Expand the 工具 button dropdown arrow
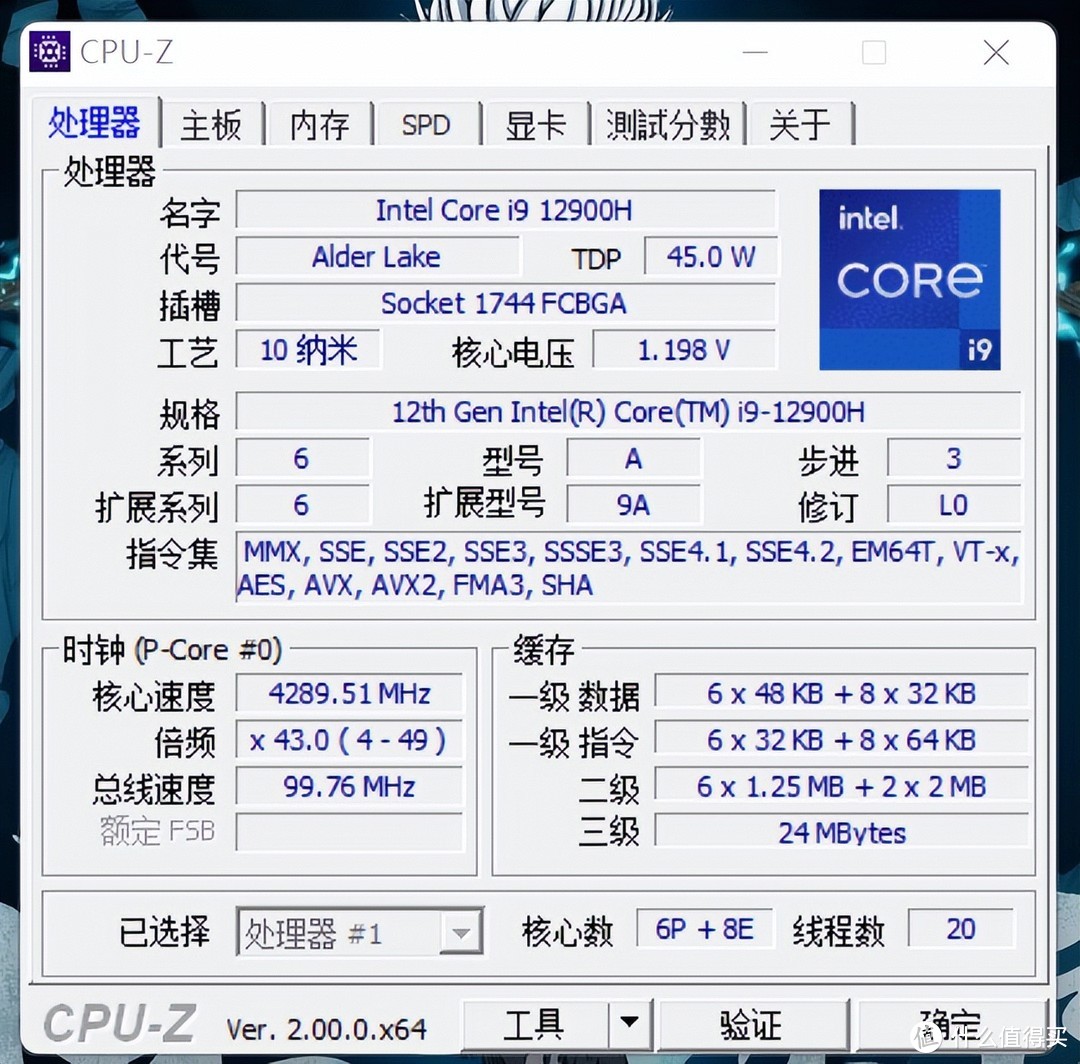The width and height of the screenshot is (1080, 1064). (630, 1023)
